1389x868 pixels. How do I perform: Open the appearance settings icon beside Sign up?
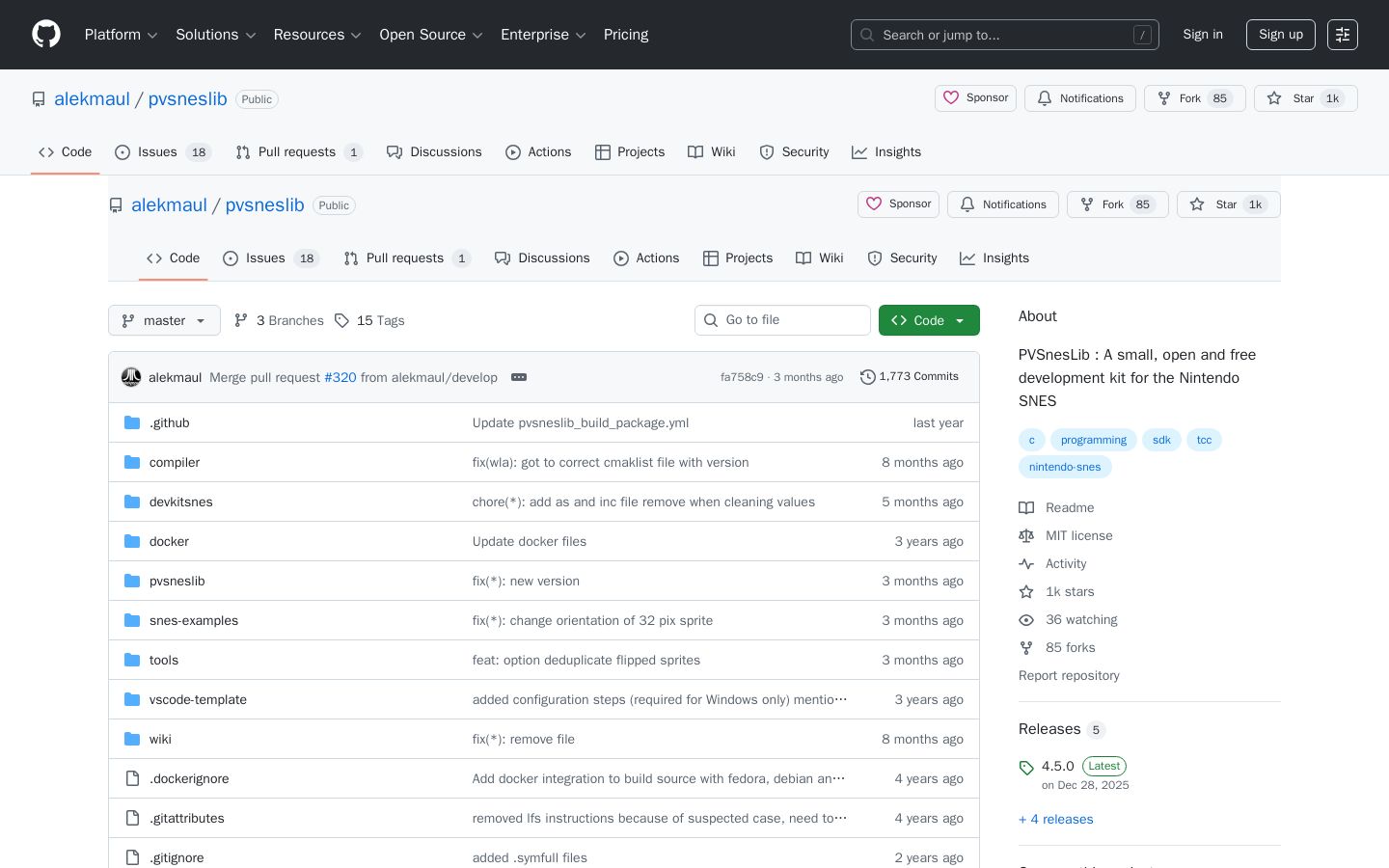1343,35
